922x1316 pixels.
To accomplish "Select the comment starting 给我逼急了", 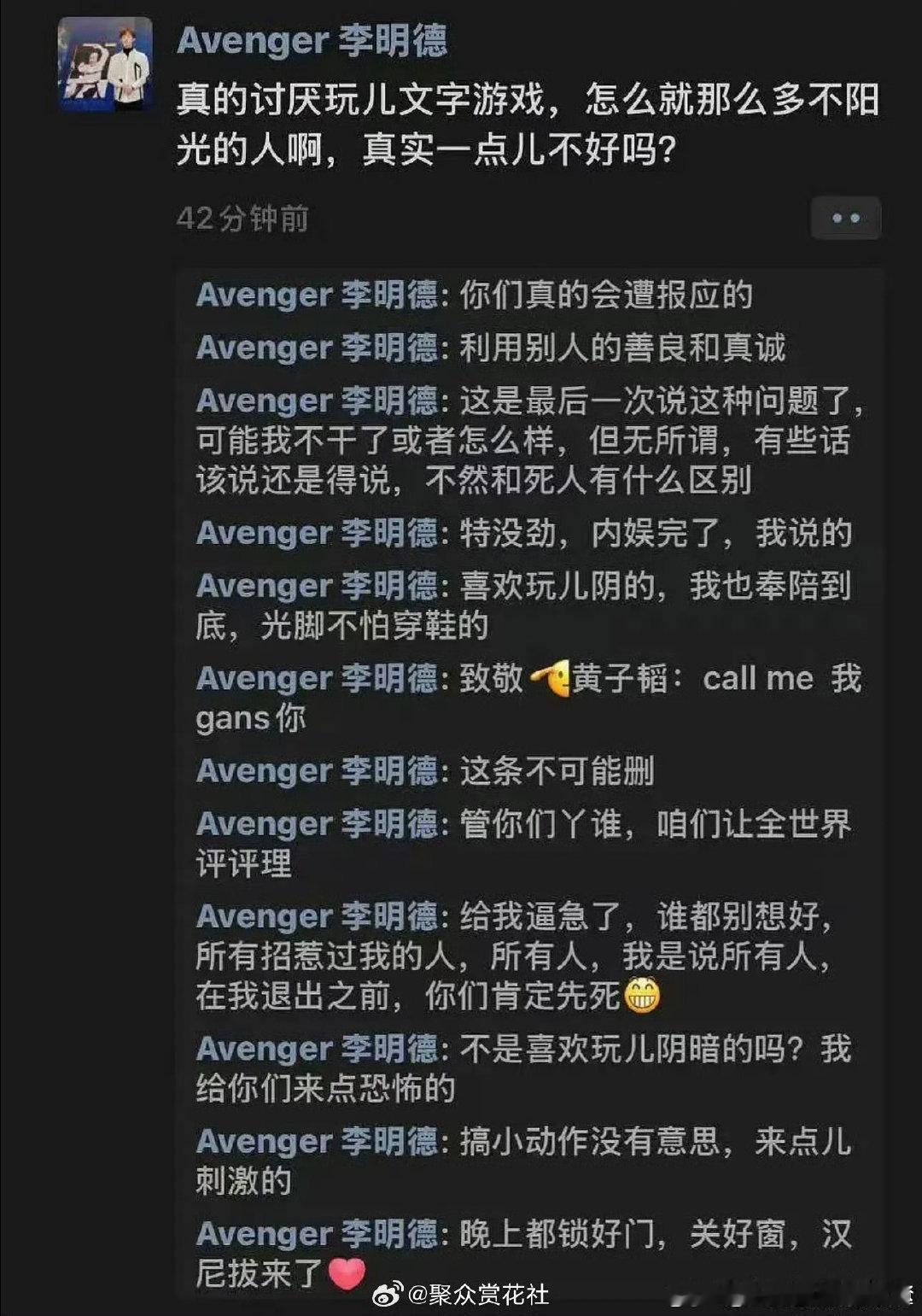I will pyautogui.click(x=515, y=956).
